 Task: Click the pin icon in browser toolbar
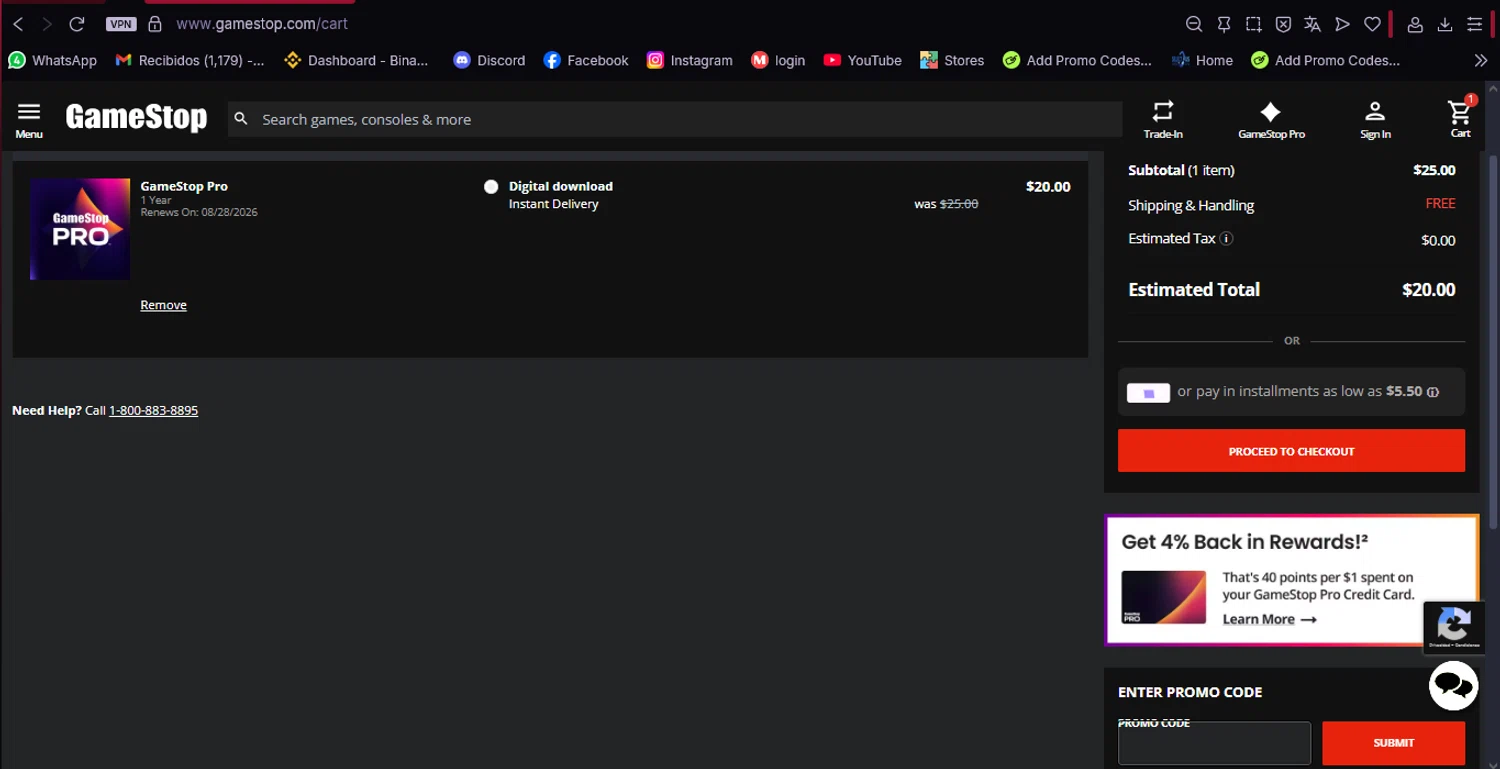tap(1224, 24)
